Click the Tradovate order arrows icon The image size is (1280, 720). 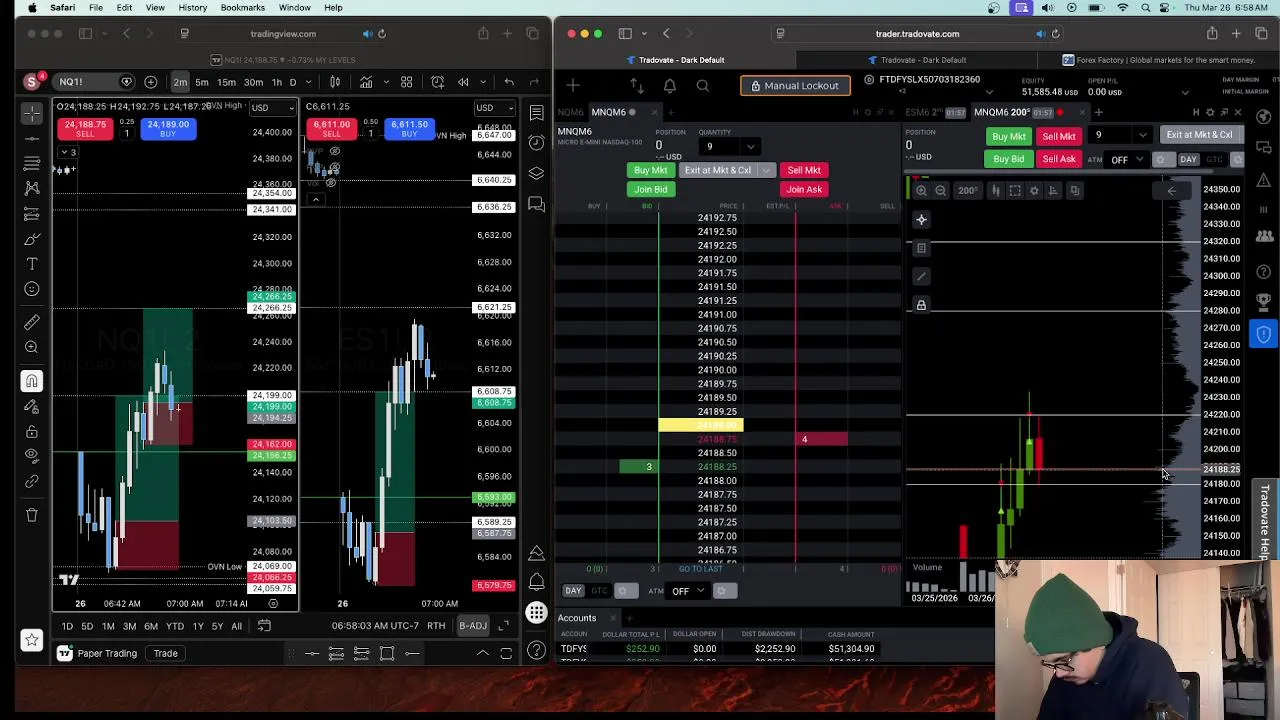click(x=637, y=86)
